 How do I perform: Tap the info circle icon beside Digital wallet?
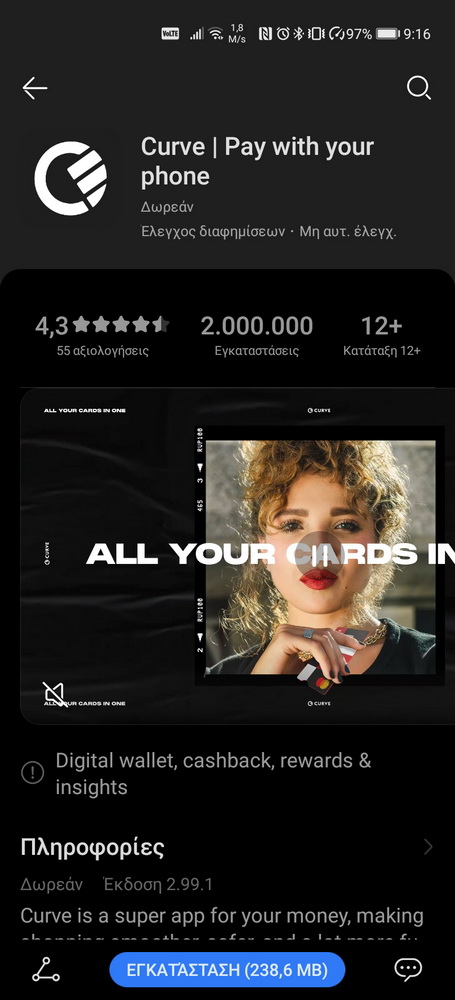point(33,772)
